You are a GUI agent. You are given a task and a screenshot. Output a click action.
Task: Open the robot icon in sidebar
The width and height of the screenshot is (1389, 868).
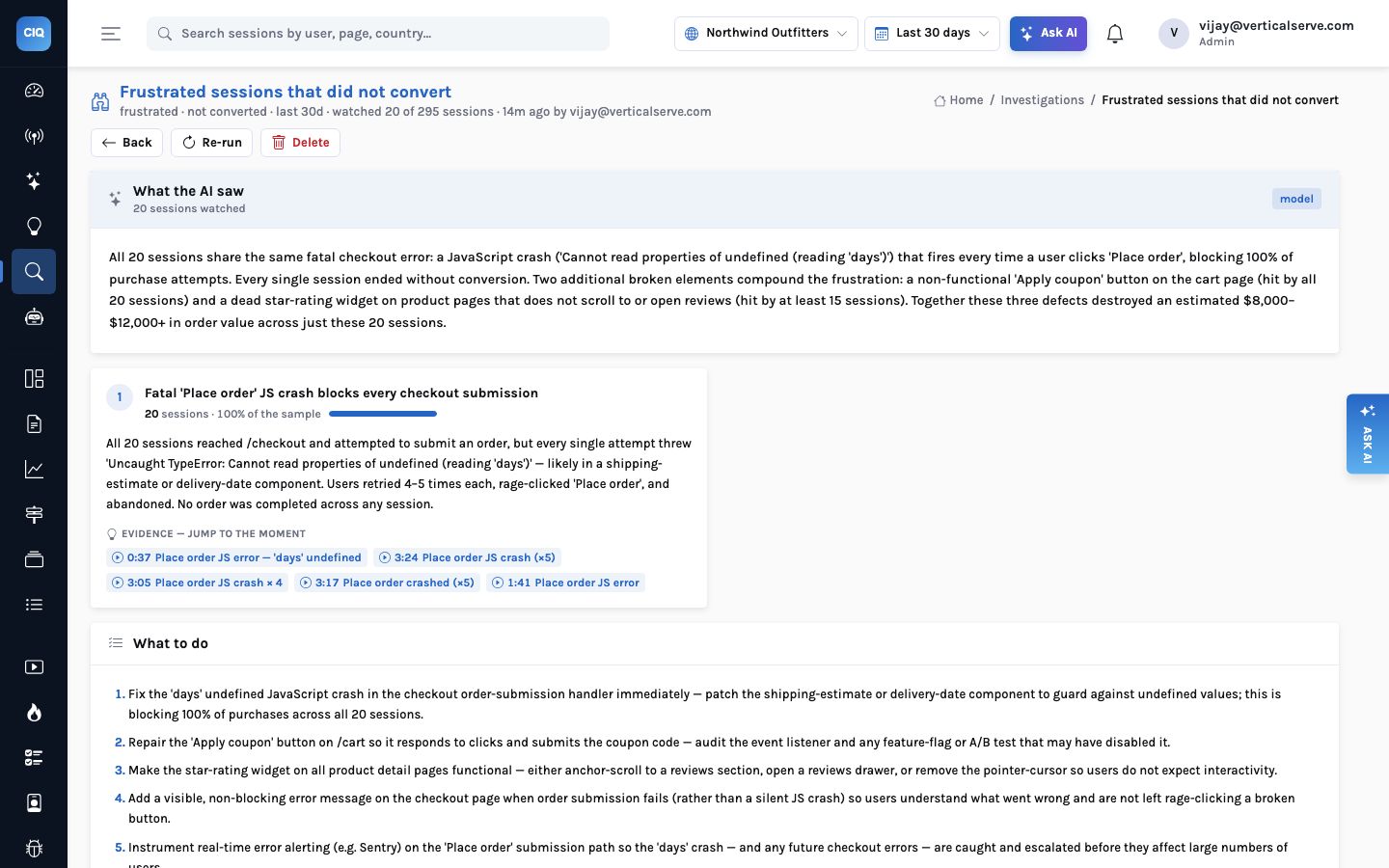(34, 317)
